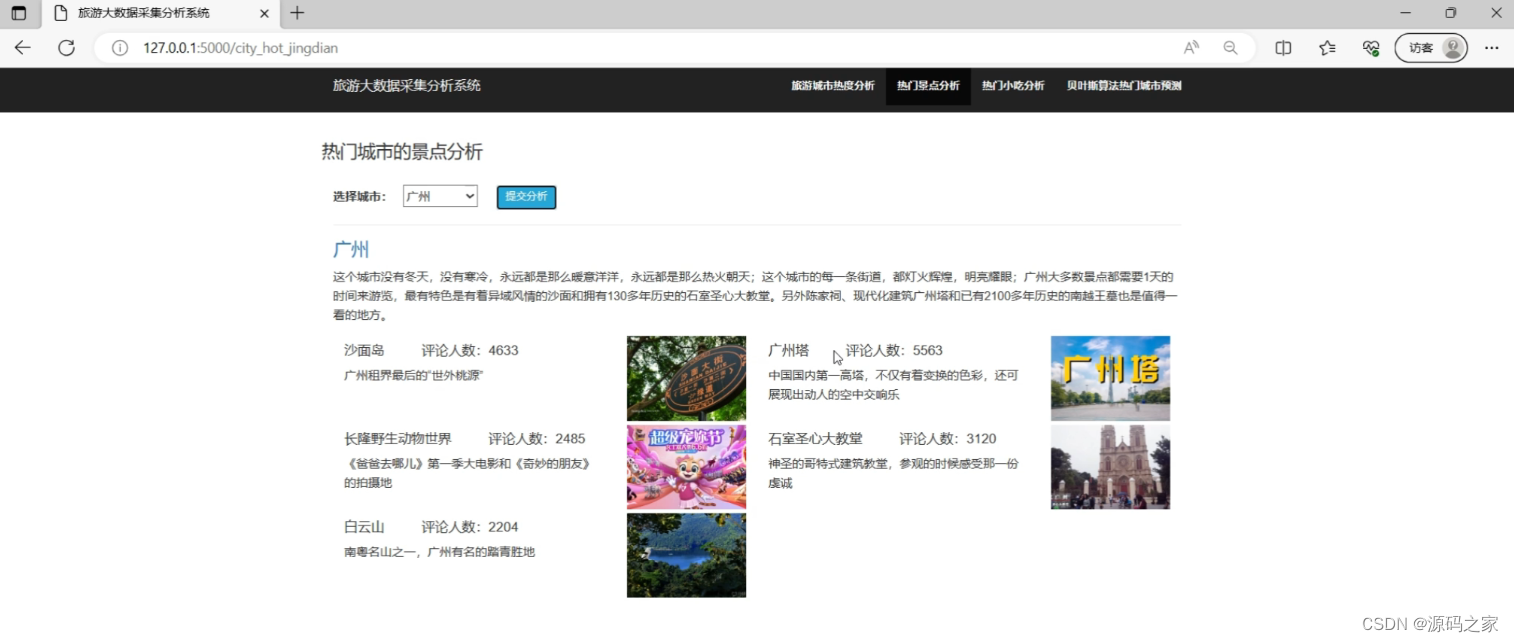Image resolution: width=1514 pixels, height=642 pixels.
Task: Open the 旅游城市热度分析 navigation tab
Action: (833, 86)
